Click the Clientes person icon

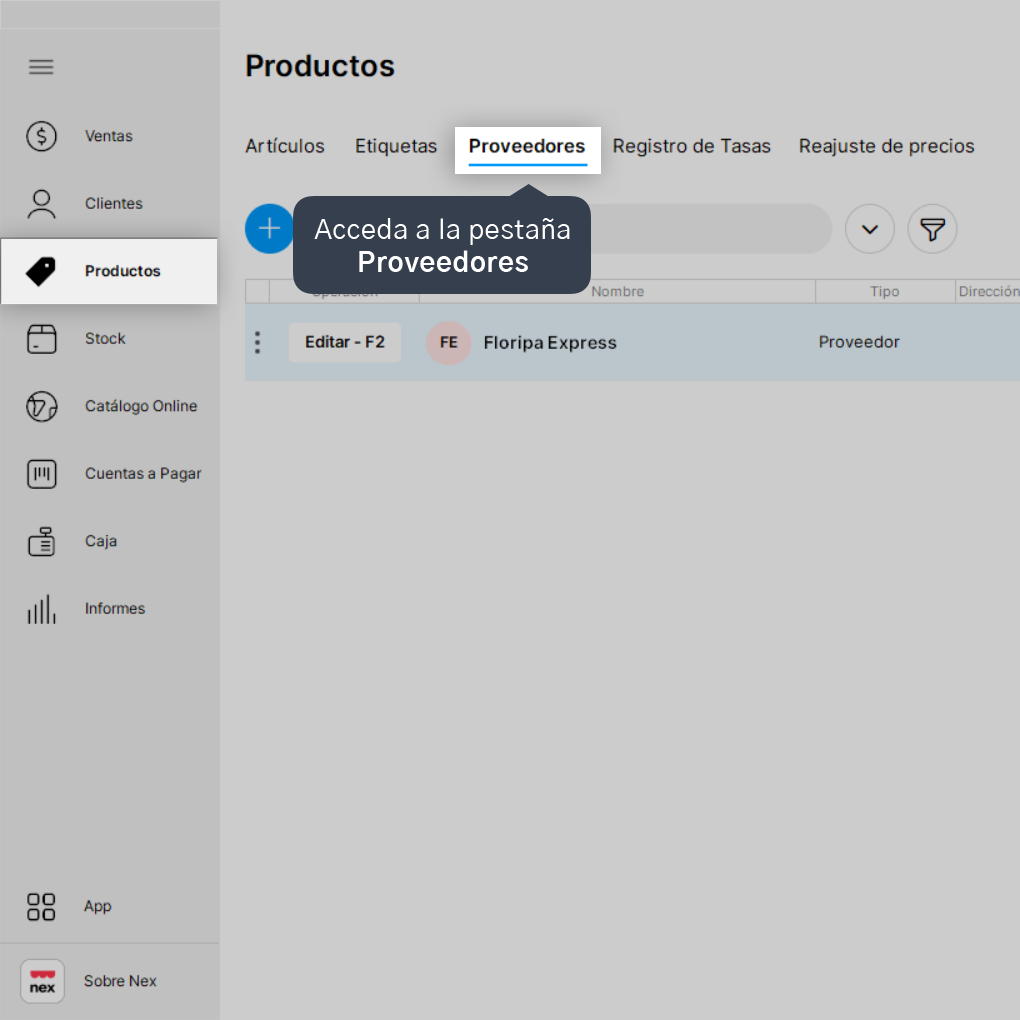(x=42, y=204)
